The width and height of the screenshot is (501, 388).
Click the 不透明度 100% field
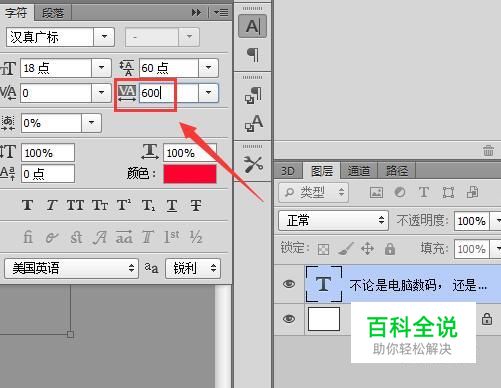pos(471,221)
